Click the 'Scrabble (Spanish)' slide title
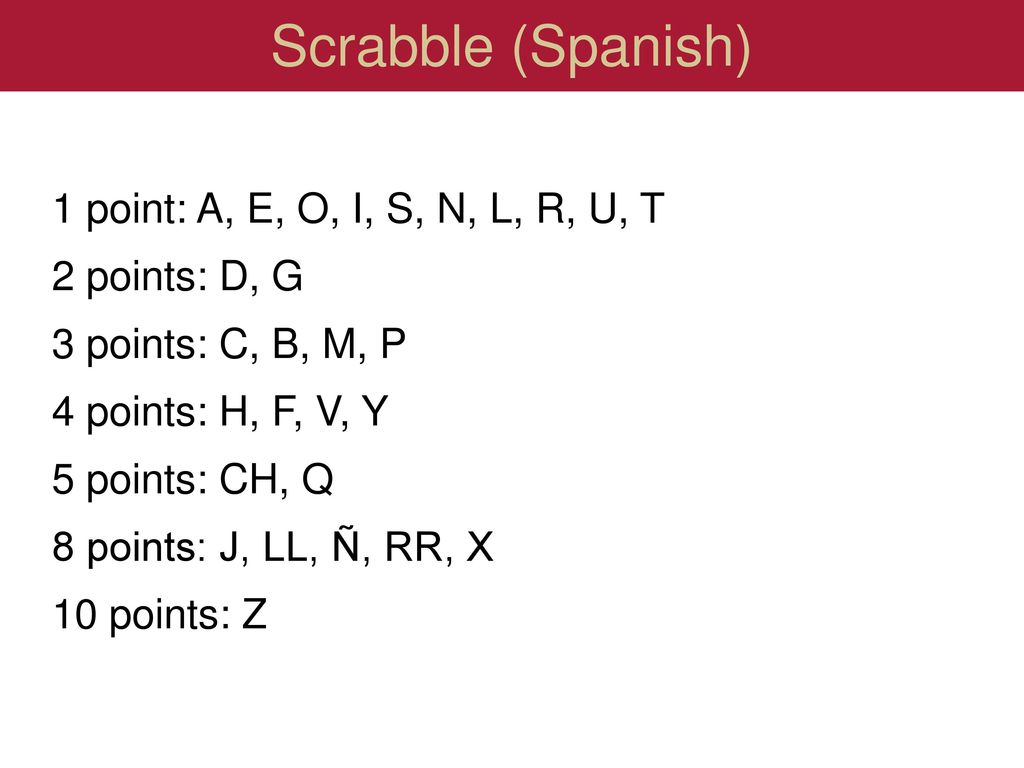The width and height of the screenshot is (1024, 768). (x=511, y=47)
